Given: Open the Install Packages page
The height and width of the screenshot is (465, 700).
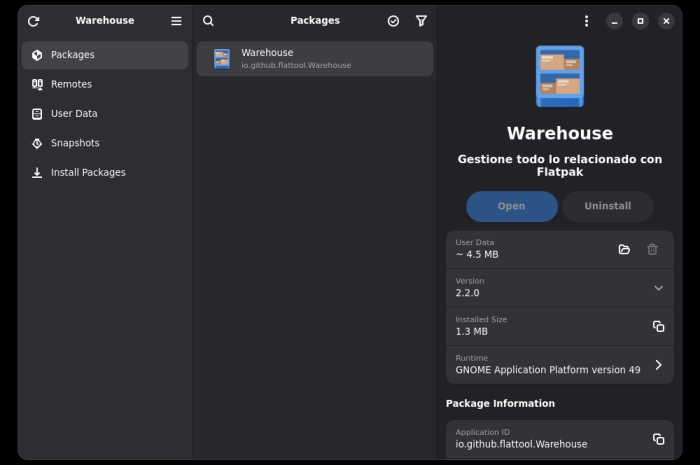Looking at the screenshot, I should pos(105,173).
